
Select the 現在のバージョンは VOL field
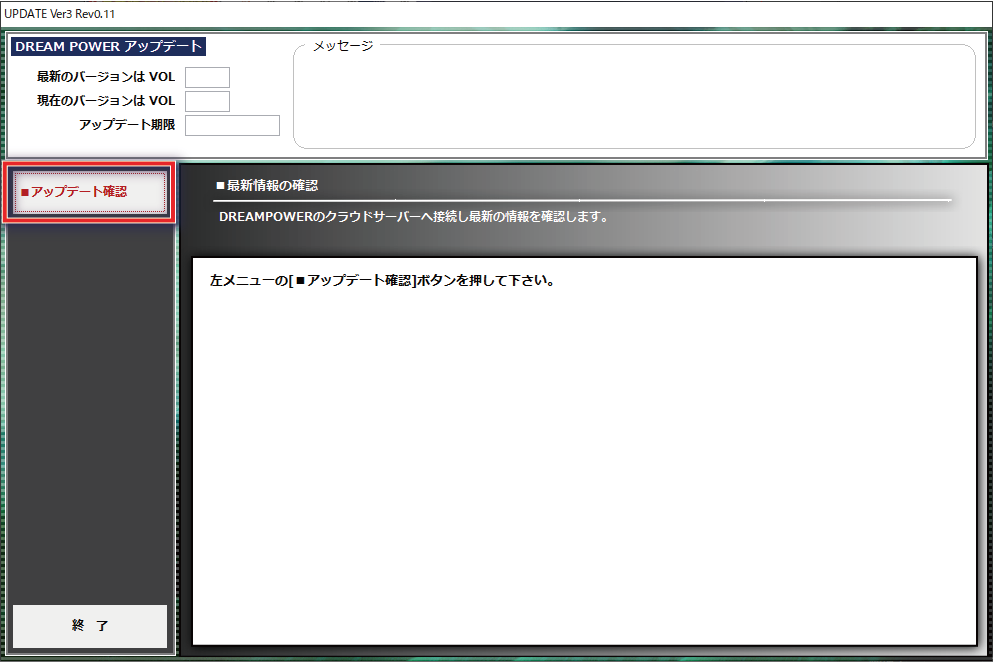pyautogui.click(x=207, y=101)
